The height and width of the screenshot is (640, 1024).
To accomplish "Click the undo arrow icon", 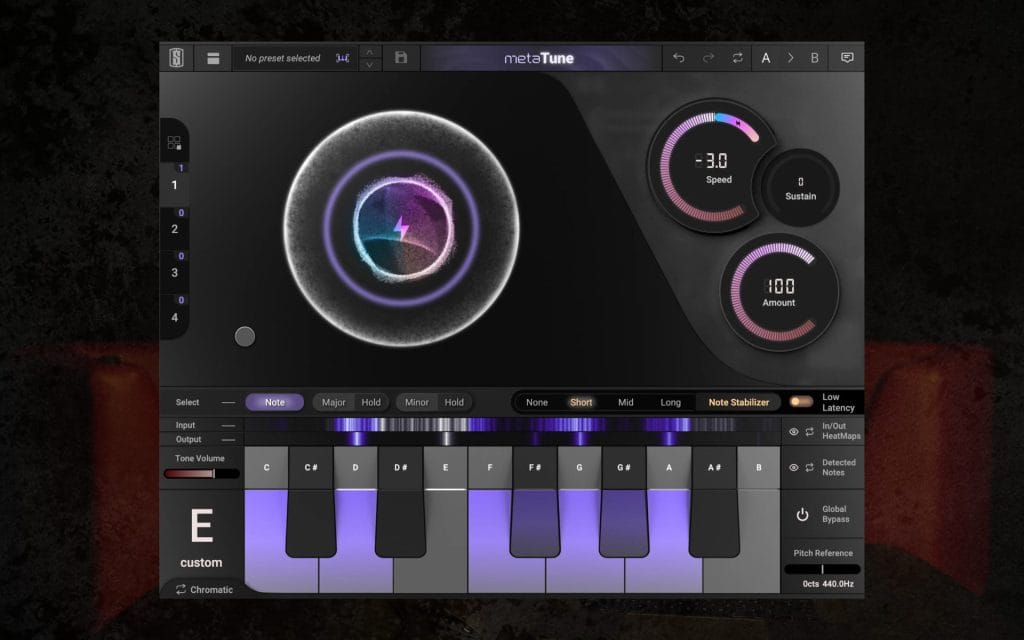I will 679,58.
